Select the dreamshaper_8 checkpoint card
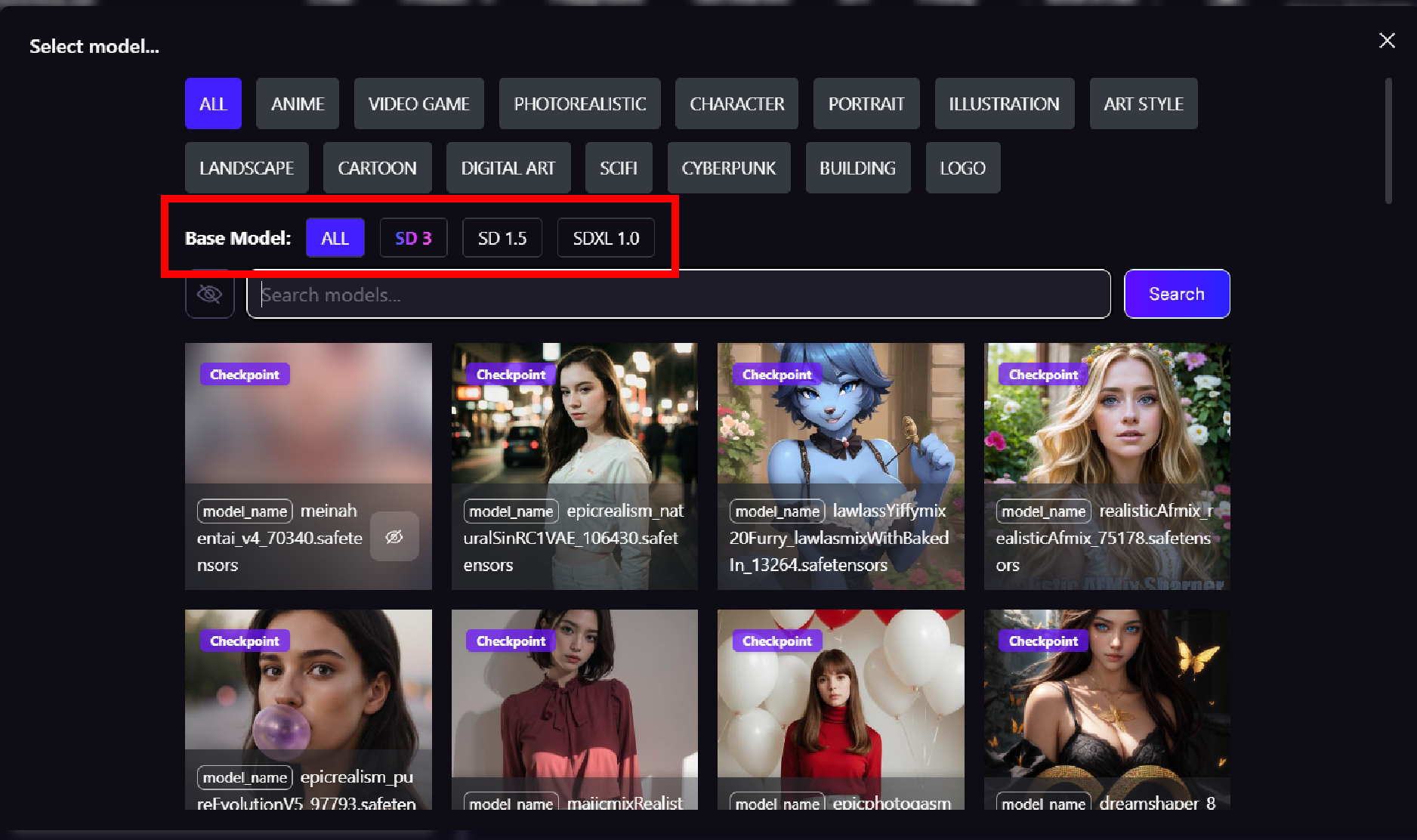Screen dimensions: 1417x840 click(x=1107, y=709)
